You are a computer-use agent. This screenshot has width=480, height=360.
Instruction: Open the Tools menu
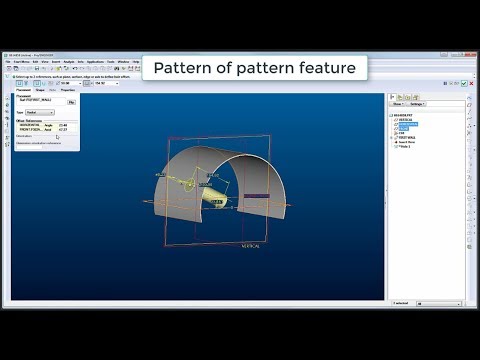click(x=111, y=62)
